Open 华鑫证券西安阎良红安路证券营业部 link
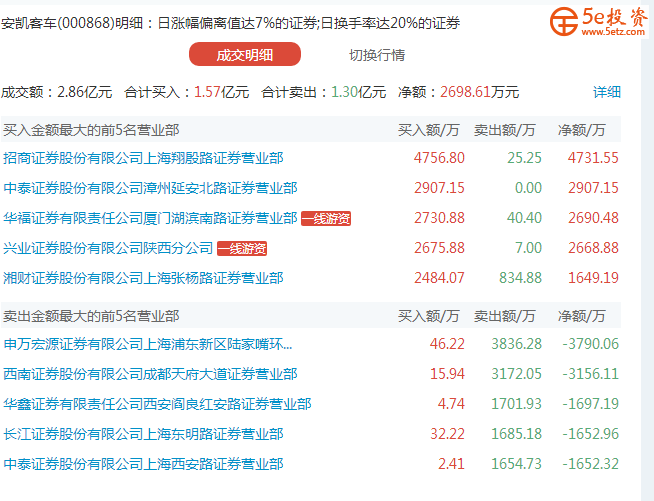 (157, 404)
